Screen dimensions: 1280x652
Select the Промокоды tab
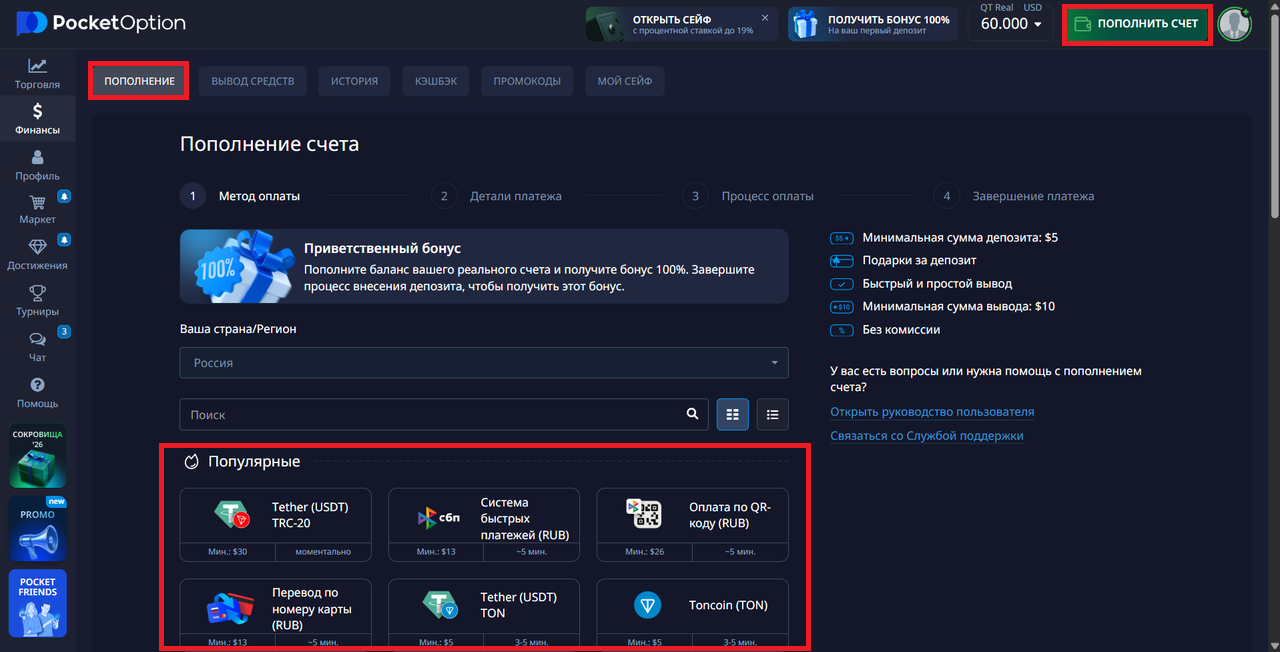click(x=527, y=81)
